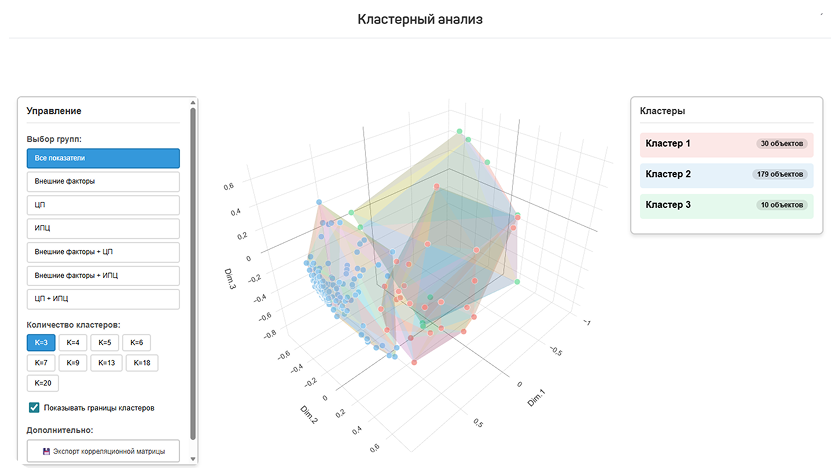Screen dimensions: 840x474
Task: Select the Все показатели group
Action: tap(103, 158)
